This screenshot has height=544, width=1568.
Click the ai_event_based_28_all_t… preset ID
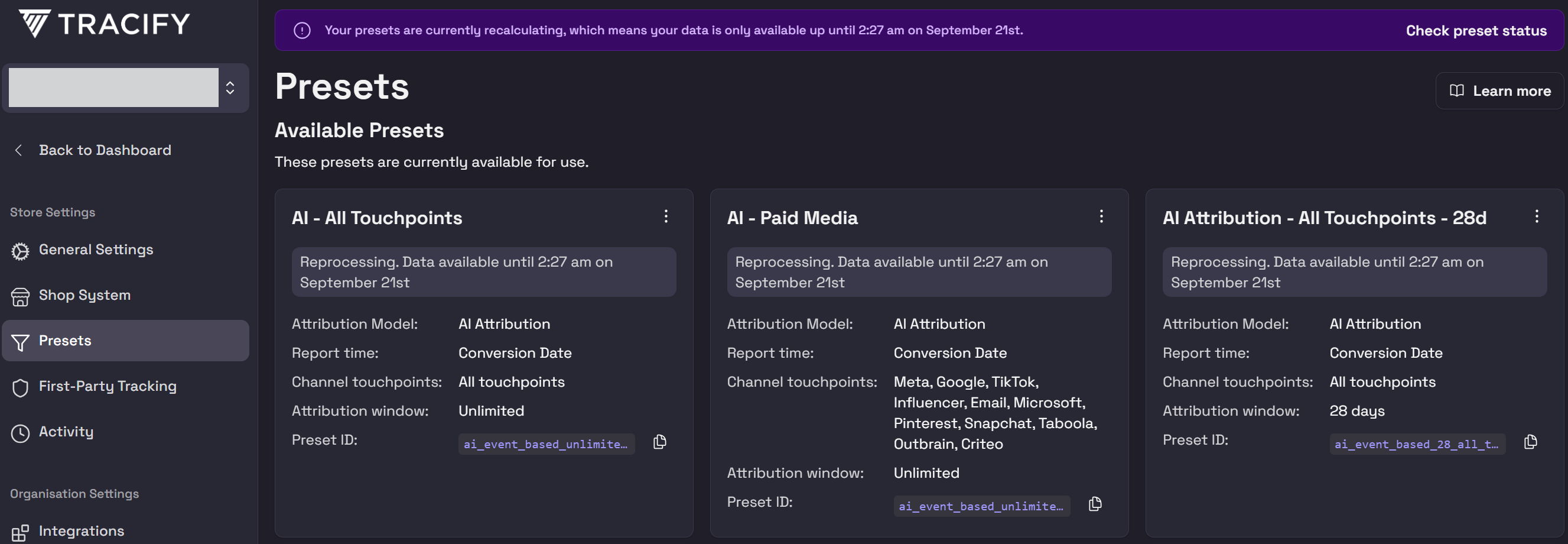pos(1417,444)
